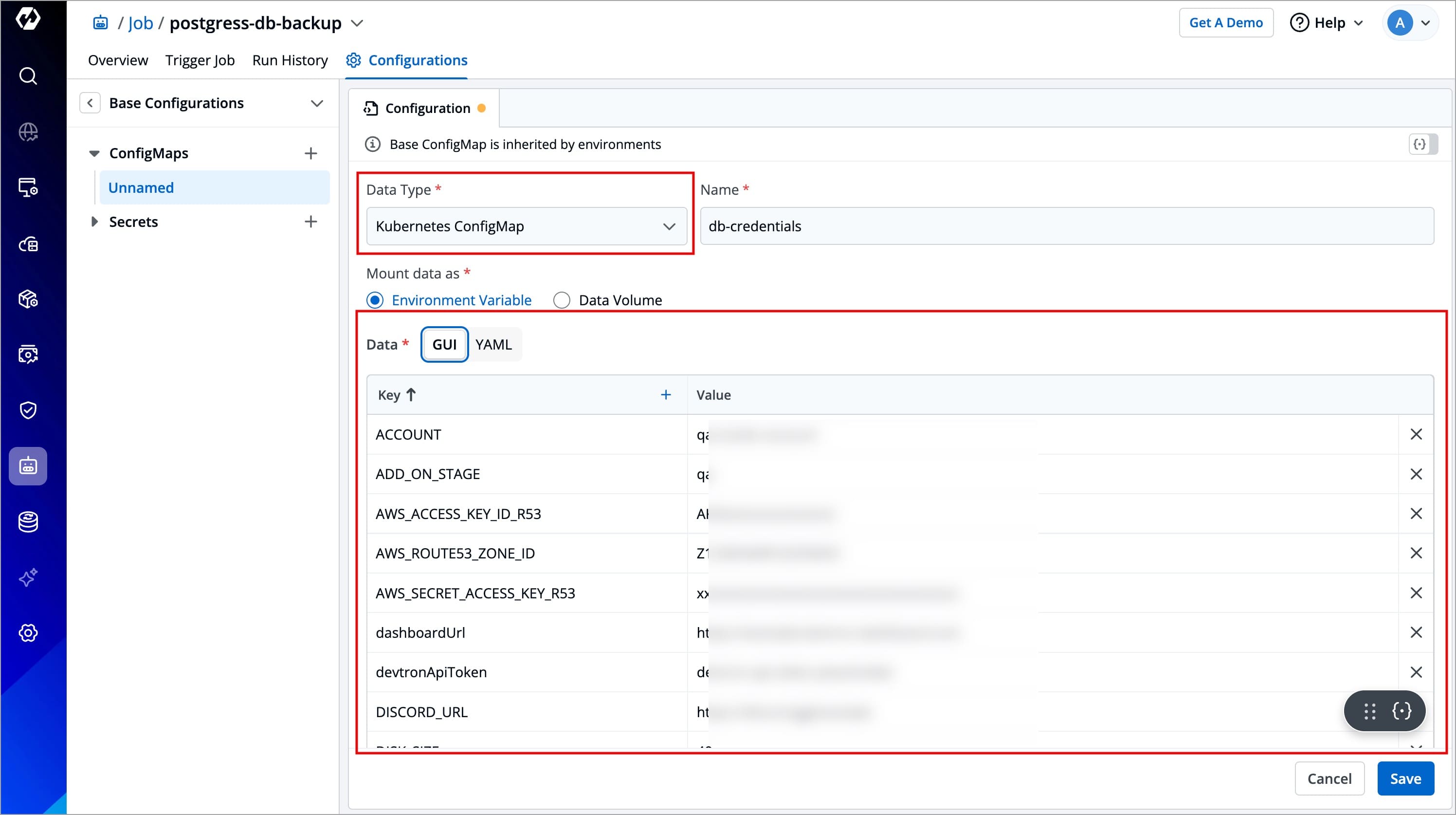Click the Name field containing db-credentials

(x=1066, y=226)
